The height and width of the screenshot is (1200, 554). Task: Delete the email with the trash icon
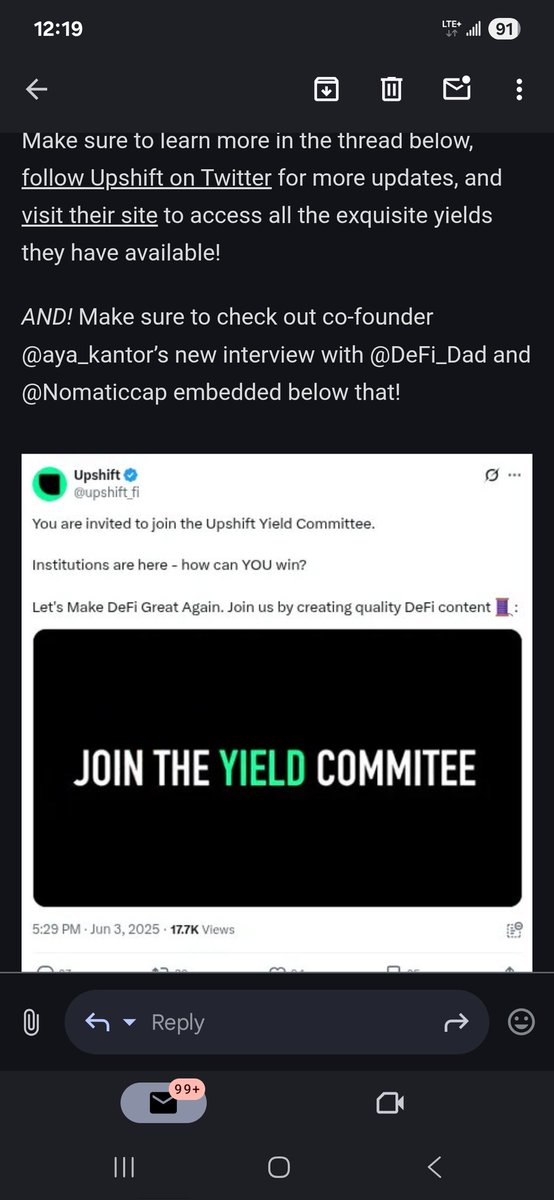click(391, 90)
